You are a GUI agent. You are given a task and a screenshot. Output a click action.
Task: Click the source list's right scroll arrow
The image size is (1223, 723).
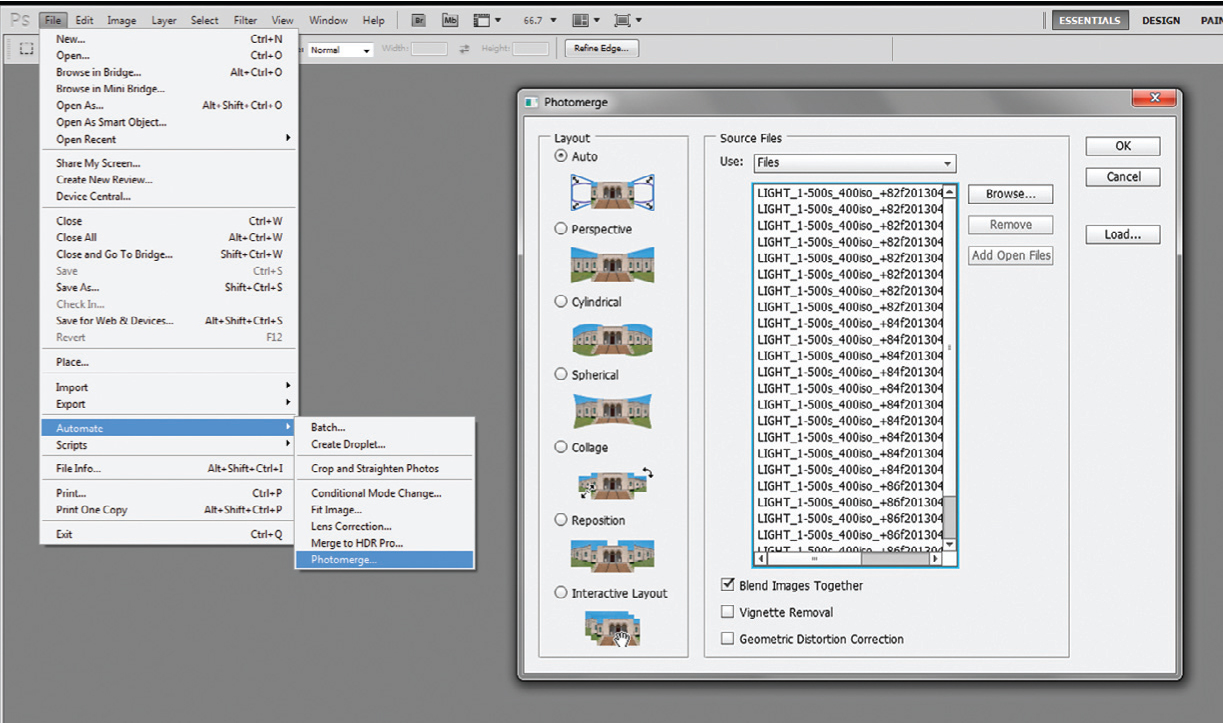pos(936,559)
